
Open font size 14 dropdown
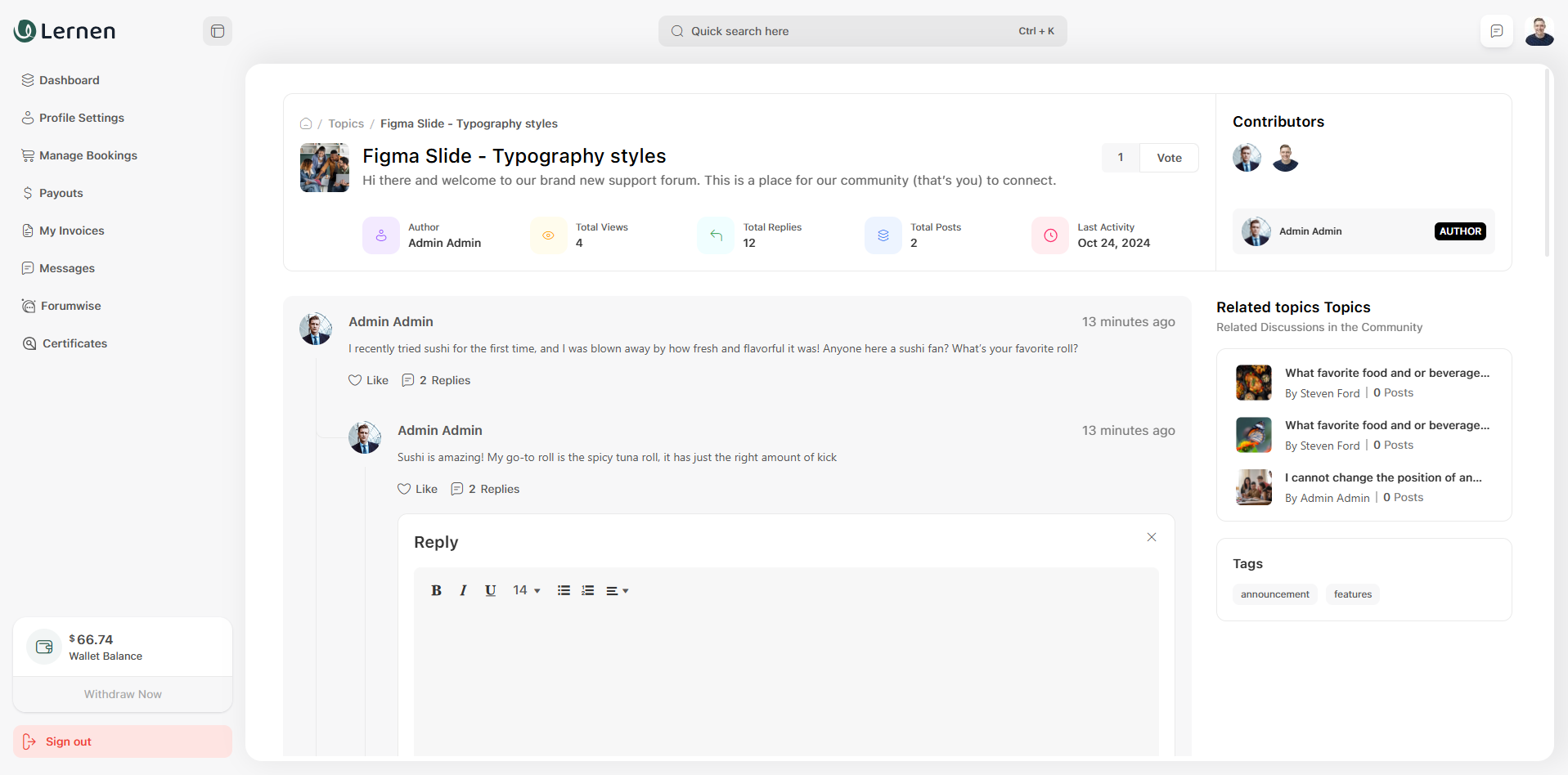click(526, 590)
